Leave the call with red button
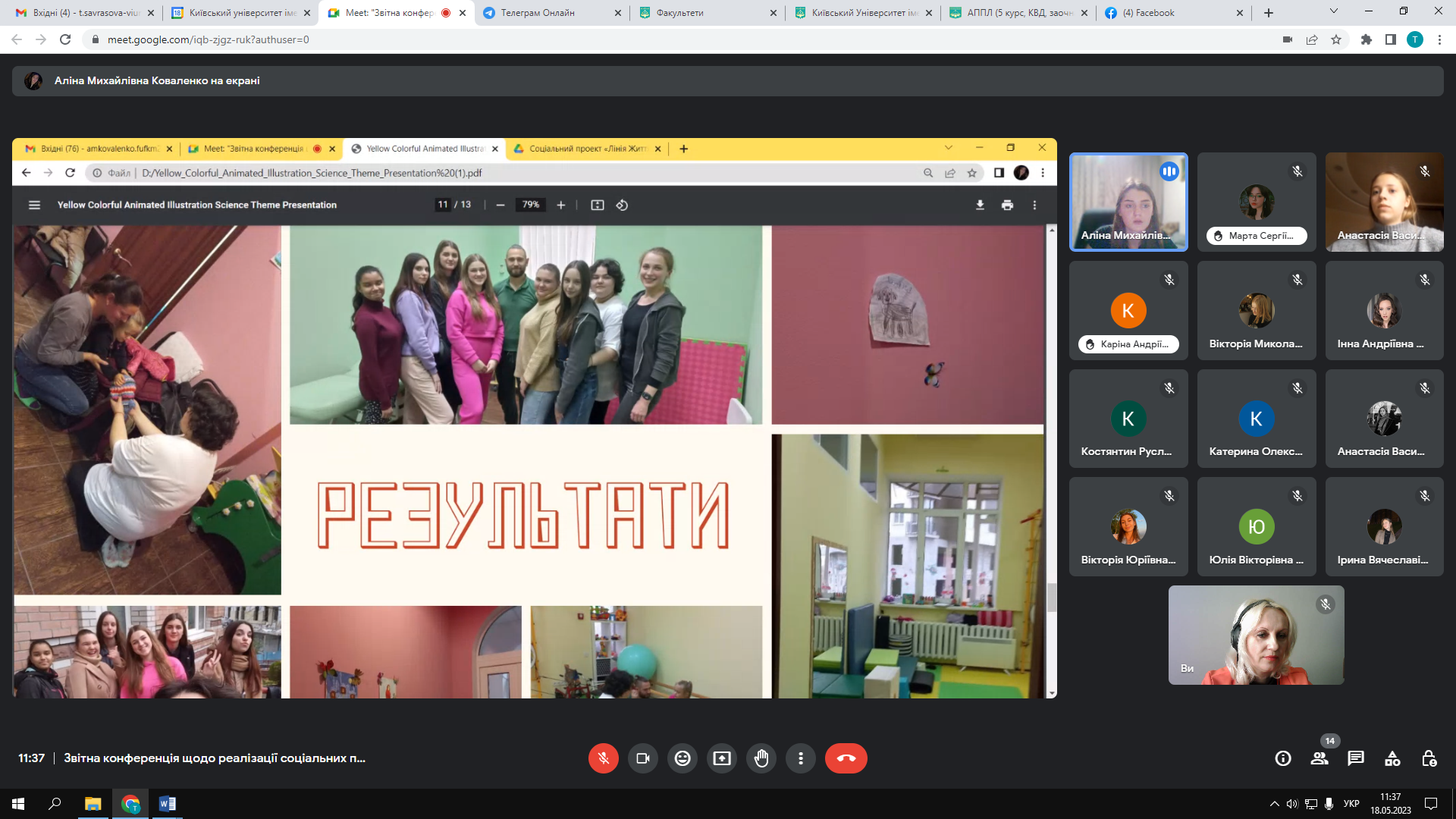Screen dimensions: 1456x819 (x=846, y=758)
